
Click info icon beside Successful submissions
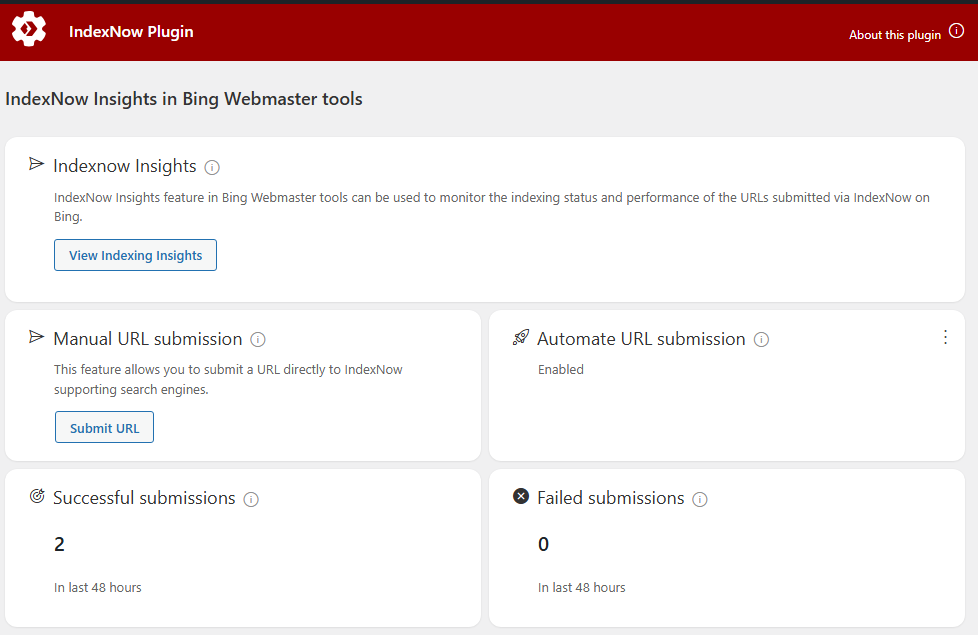point(251,499)
